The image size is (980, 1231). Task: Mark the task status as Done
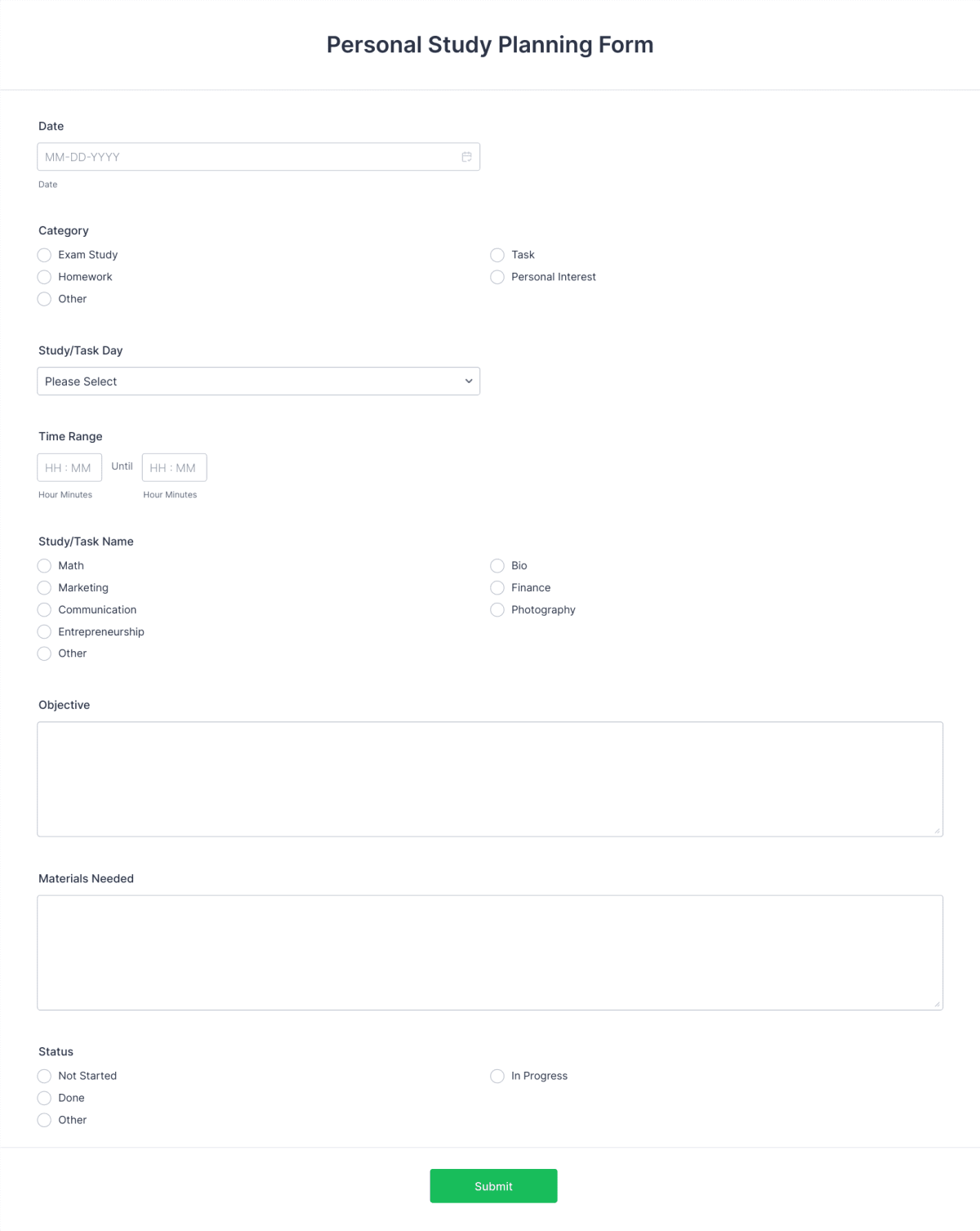tap(44, 1098)
